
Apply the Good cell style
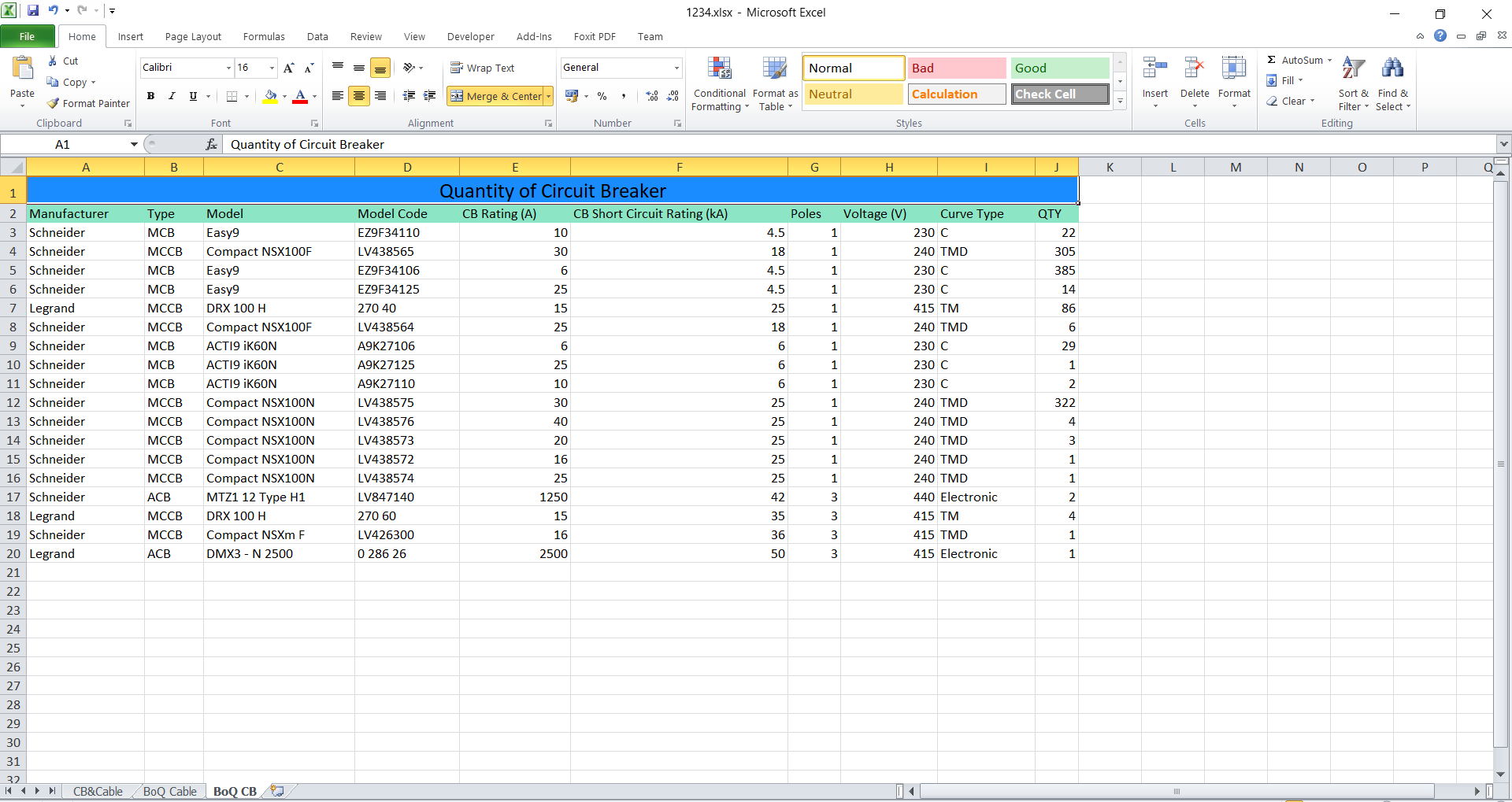click(1059, 68)
